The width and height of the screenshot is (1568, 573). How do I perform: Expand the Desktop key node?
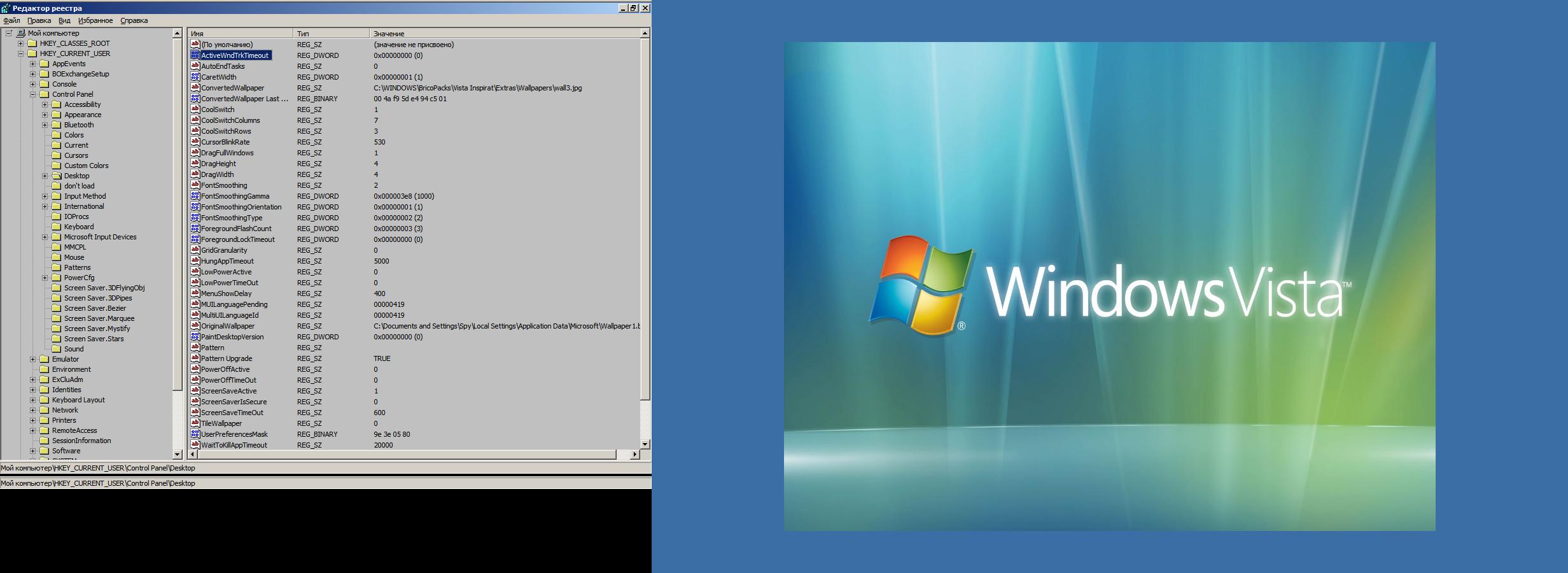click(45, 176)
